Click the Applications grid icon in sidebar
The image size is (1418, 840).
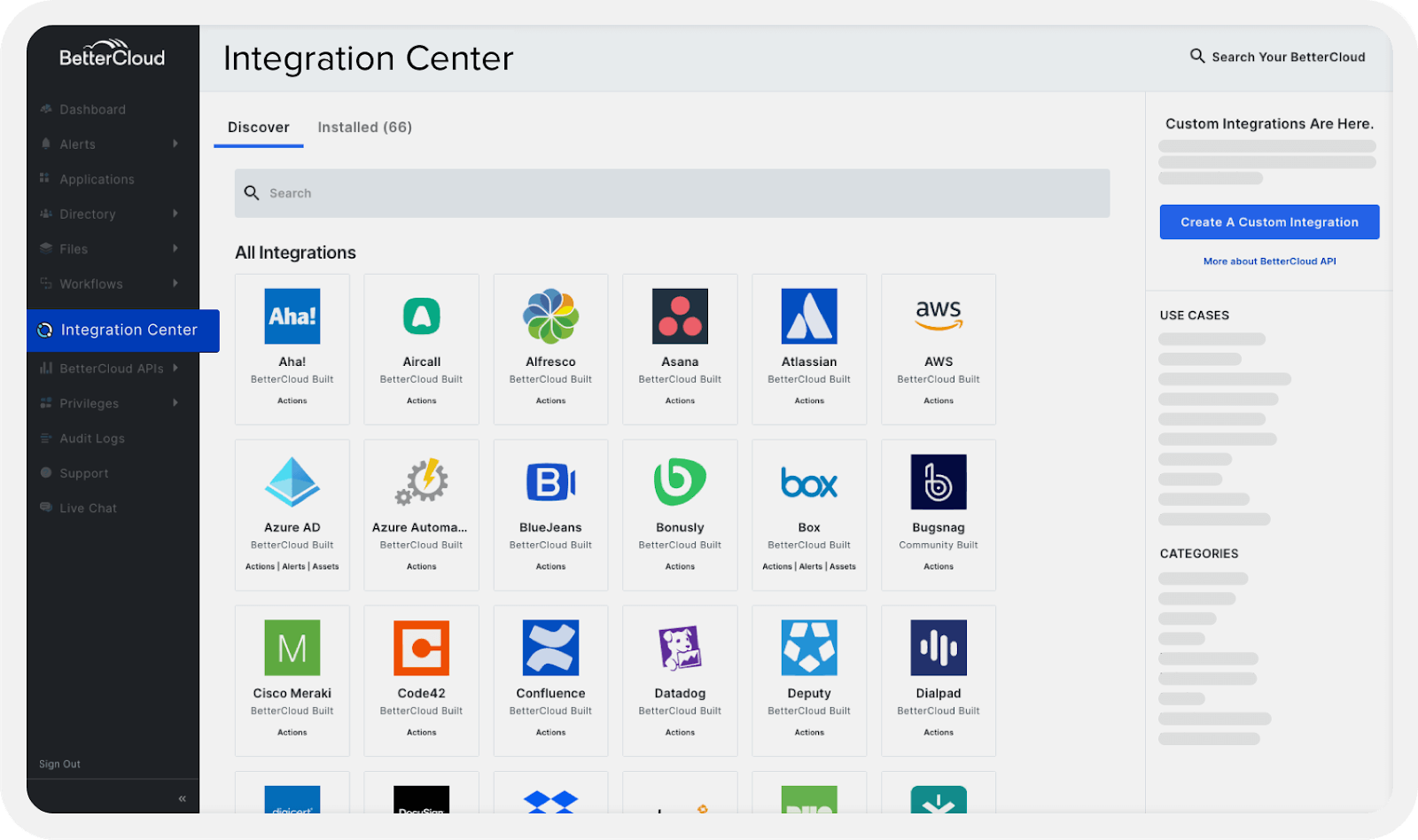click(44, 178)
